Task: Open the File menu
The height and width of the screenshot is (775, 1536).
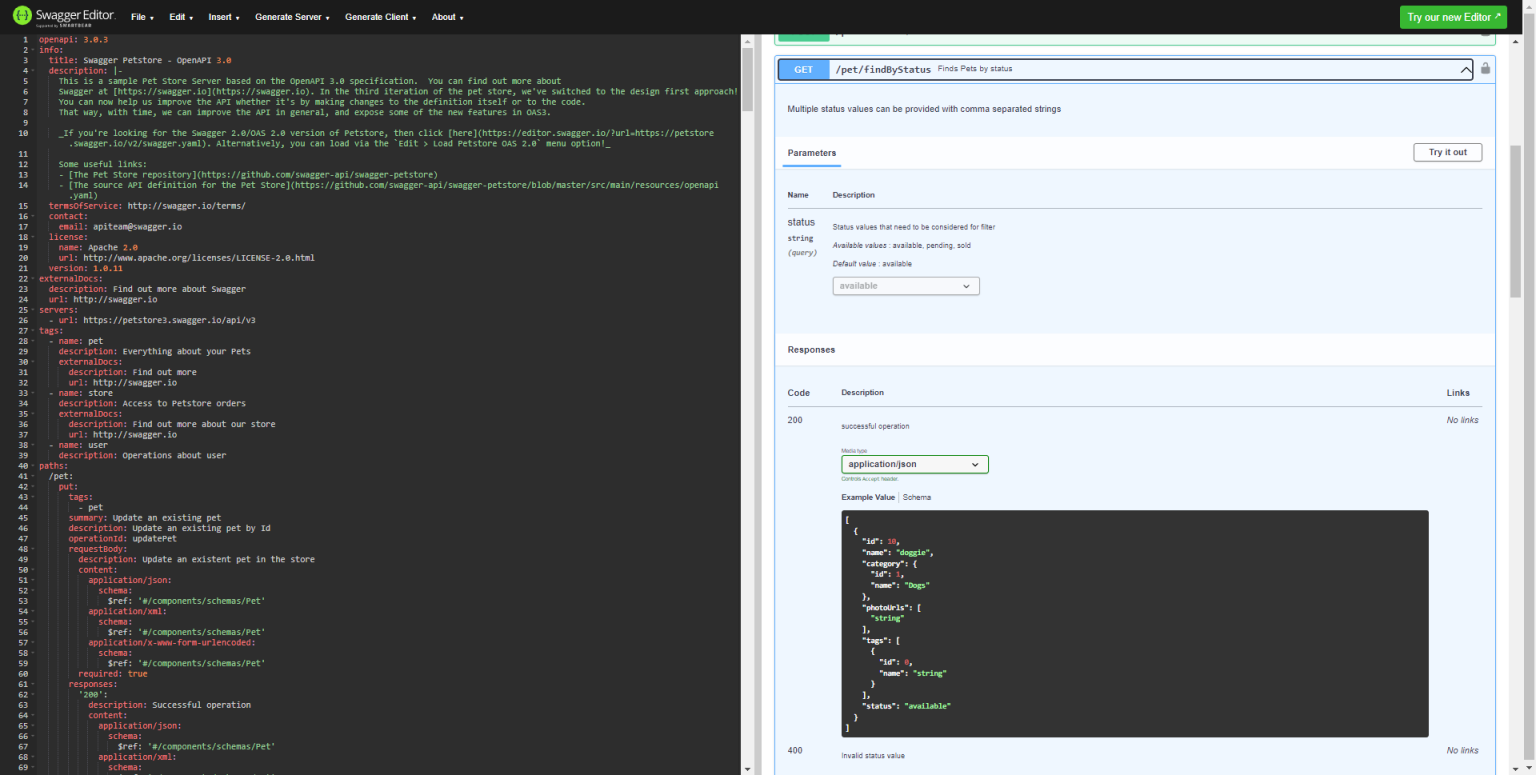Action: [x=141, y=17]
